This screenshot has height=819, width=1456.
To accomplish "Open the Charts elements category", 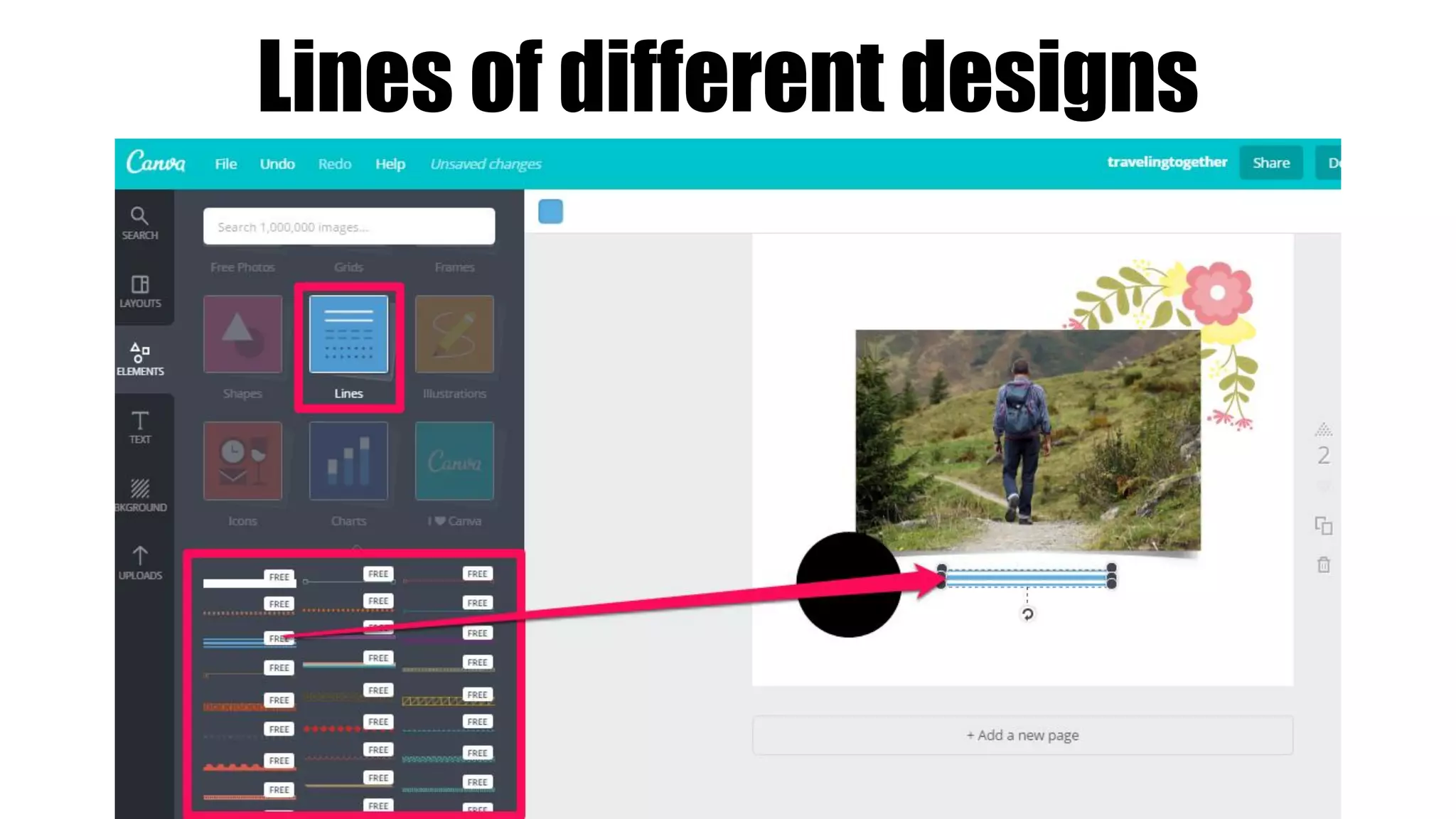I will pos(348,461).
